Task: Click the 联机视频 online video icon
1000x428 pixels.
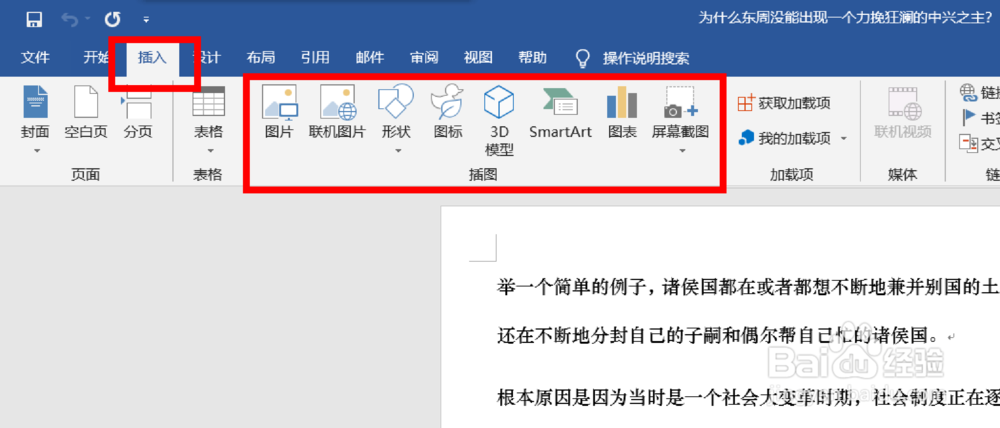Action: click(x=902, y=102)
